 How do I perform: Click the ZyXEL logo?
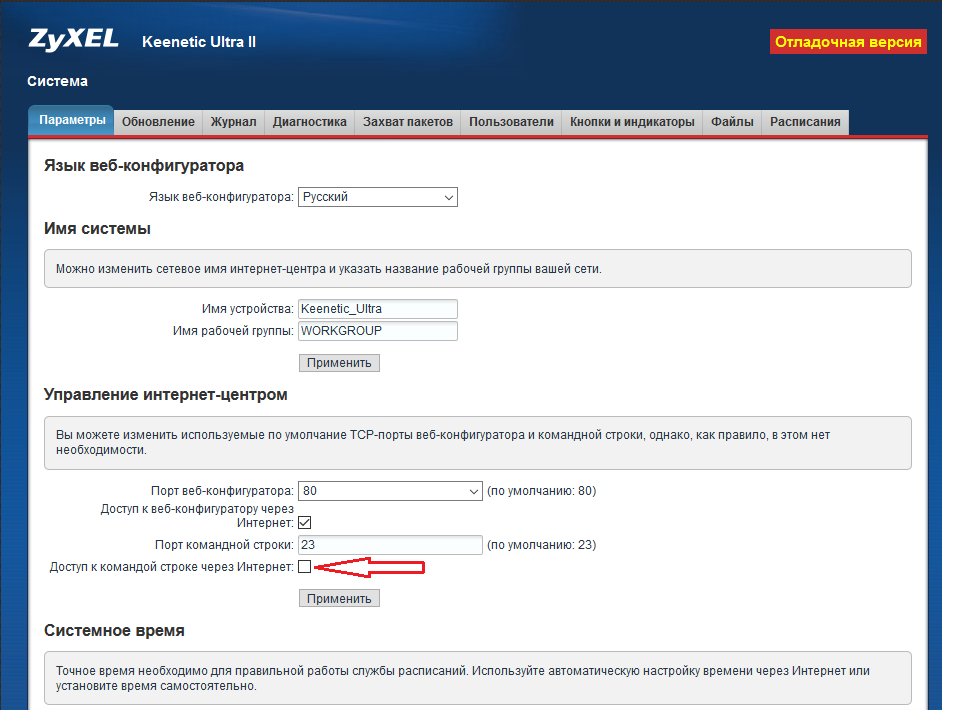[73, 40]
